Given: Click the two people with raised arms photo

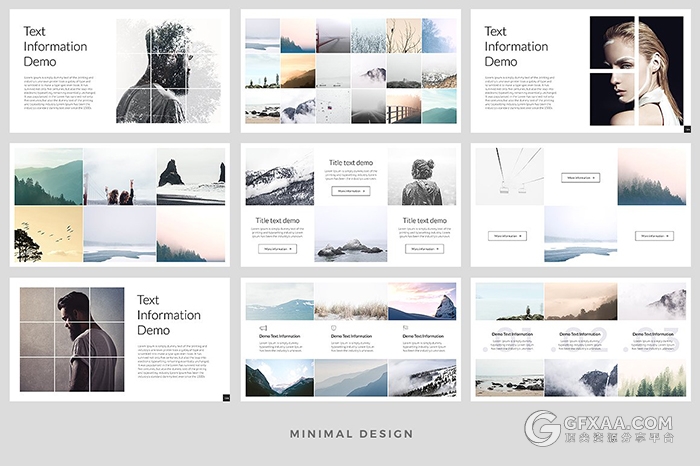Looking at the screenshot, I should tap(120, 176).
